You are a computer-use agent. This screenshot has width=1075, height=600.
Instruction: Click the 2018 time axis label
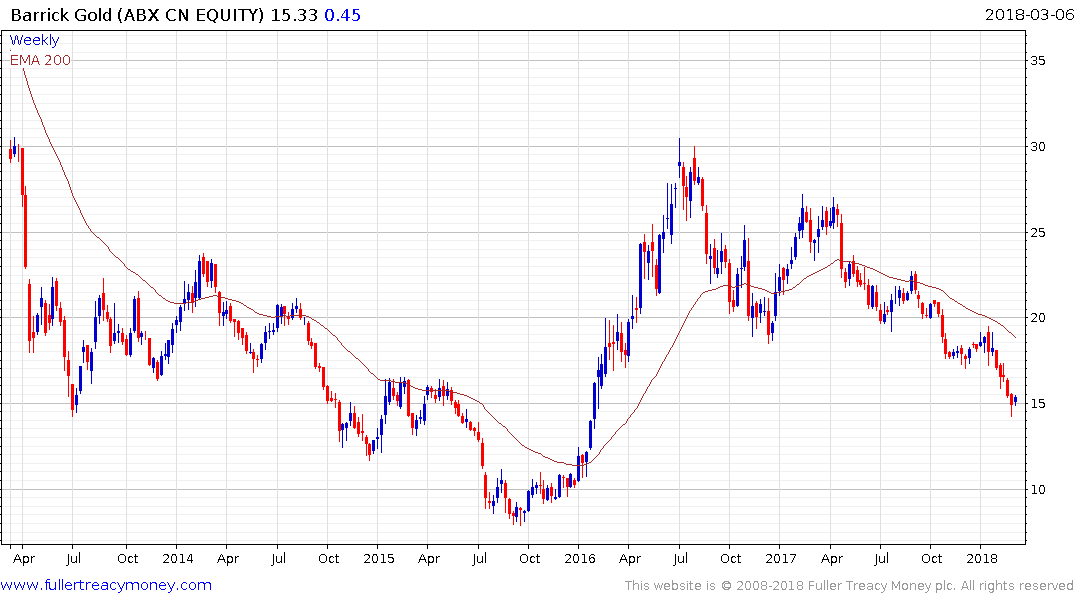[982, 559]
